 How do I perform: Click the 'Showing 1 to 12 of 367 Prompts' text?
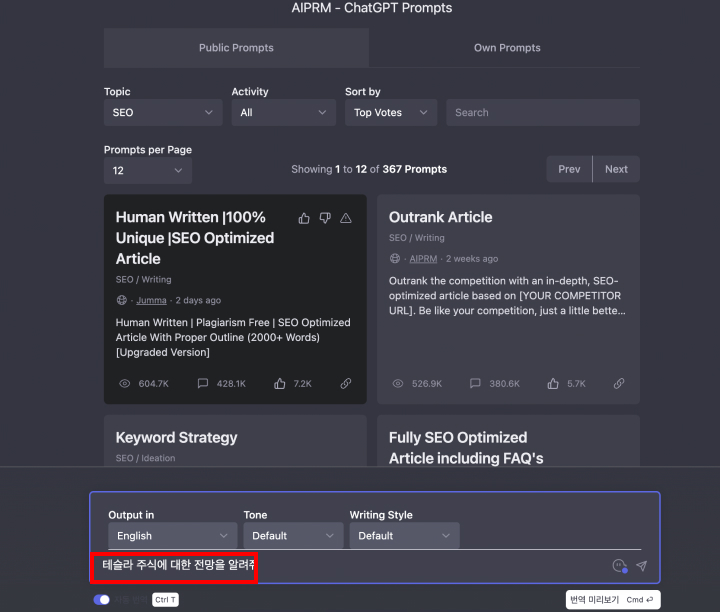tap(369, 169)
